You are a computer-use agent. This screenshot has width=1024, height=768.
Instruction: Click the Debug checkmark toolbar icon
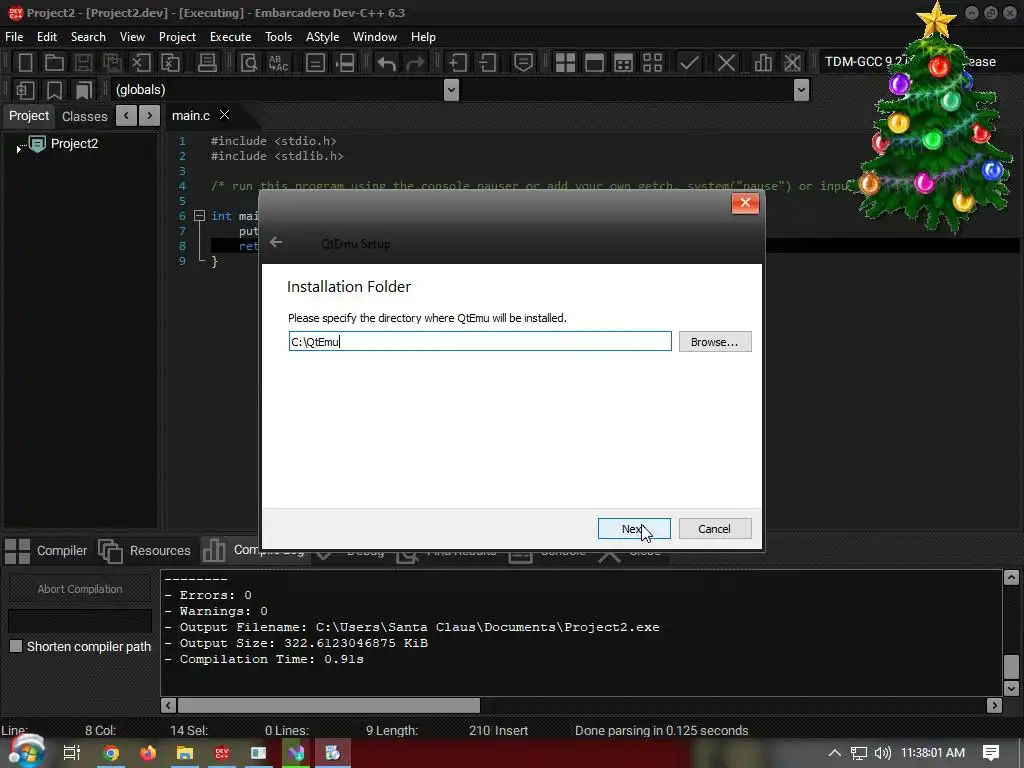[x=689, y=63]
